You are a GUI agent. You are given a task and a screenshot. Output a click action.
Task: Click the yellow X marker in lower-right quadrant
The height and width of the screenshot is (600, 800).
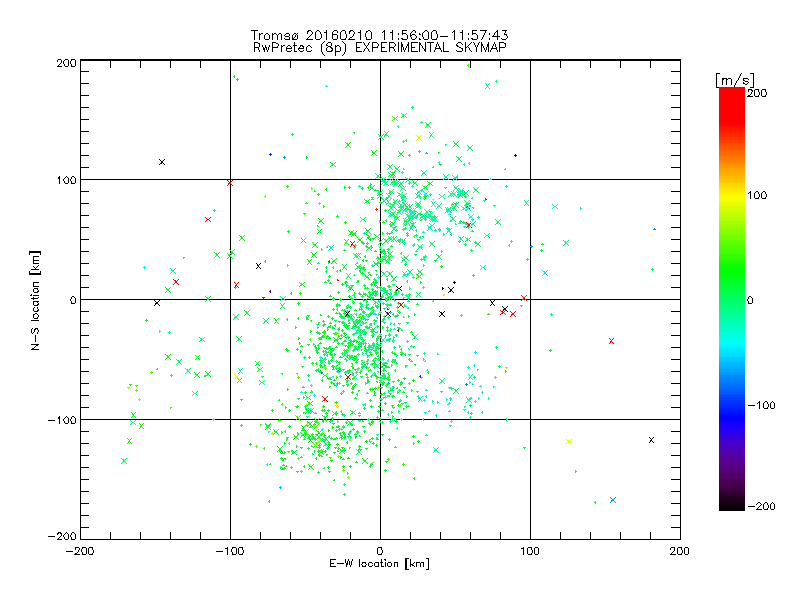pyautogui.click(x=569, y=441)
